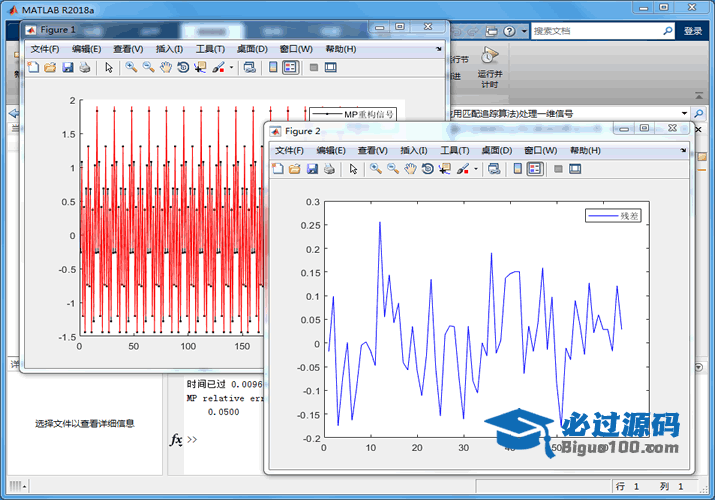
Task: Toggle Insert Legend in Figure 1 toolbar
Action: pos(290,67)
